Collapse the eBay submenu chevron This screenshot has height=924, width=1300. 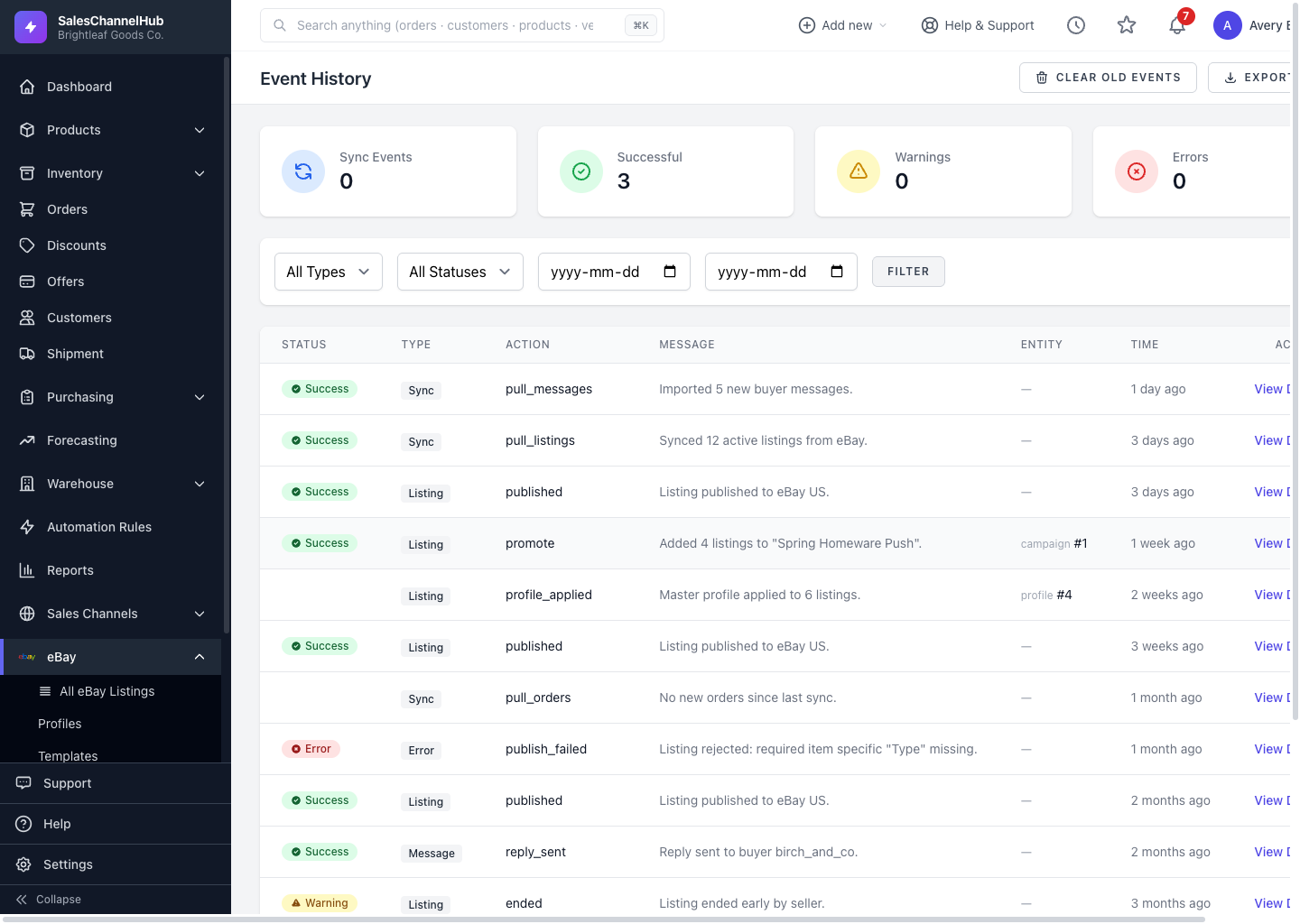[200, 657]
